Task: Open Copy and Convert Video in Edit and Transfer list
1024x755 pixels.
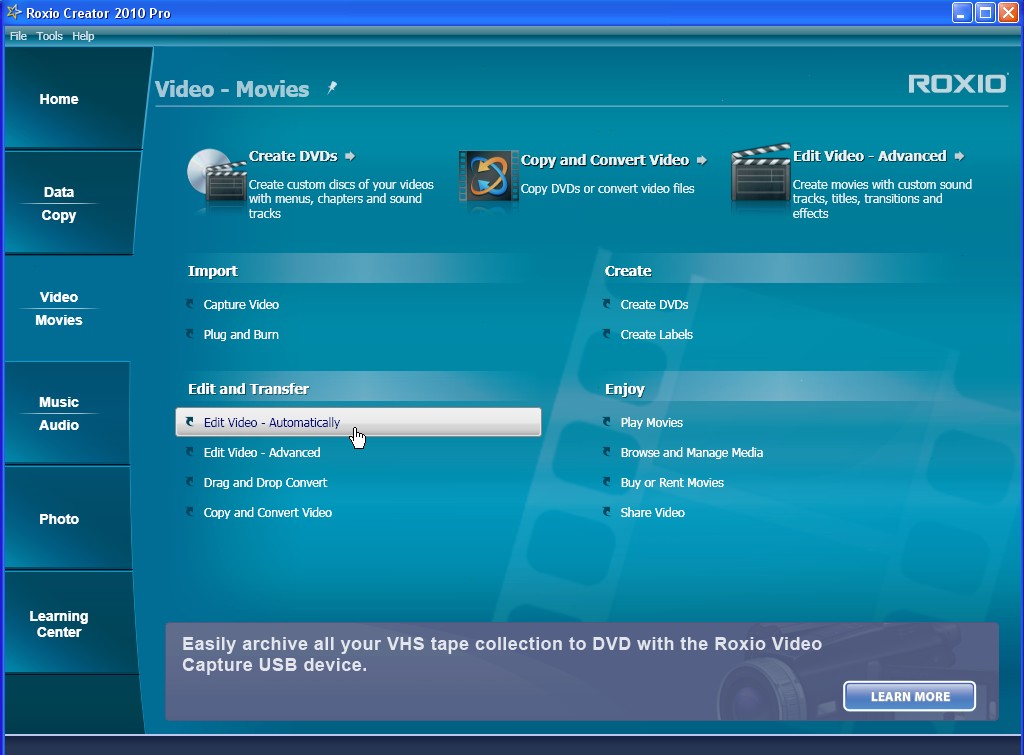Action: [x=268, y=513]
